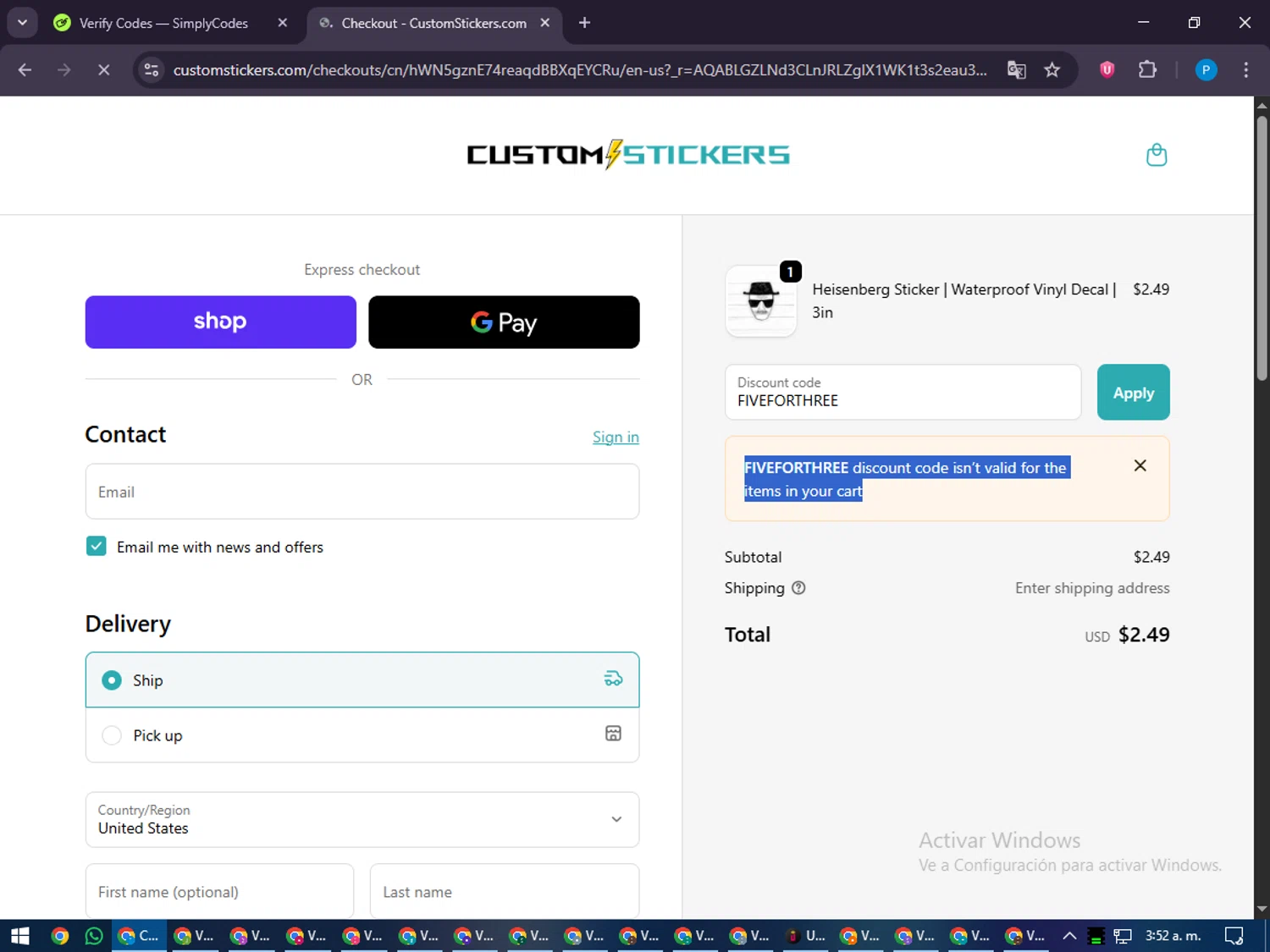Viewport: 1270px width, 952px height.
Task: Choose the Pick up delivery option
Action: tap(362, 735)
